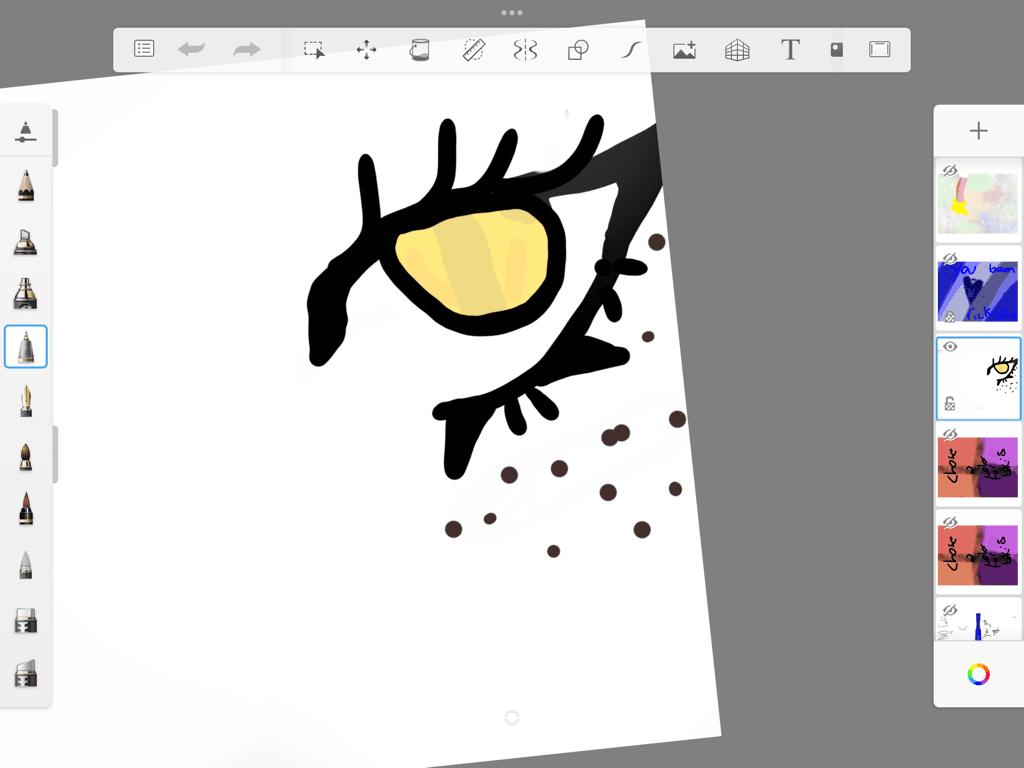Import an image with the add-image icon

[x=684, y=50]
